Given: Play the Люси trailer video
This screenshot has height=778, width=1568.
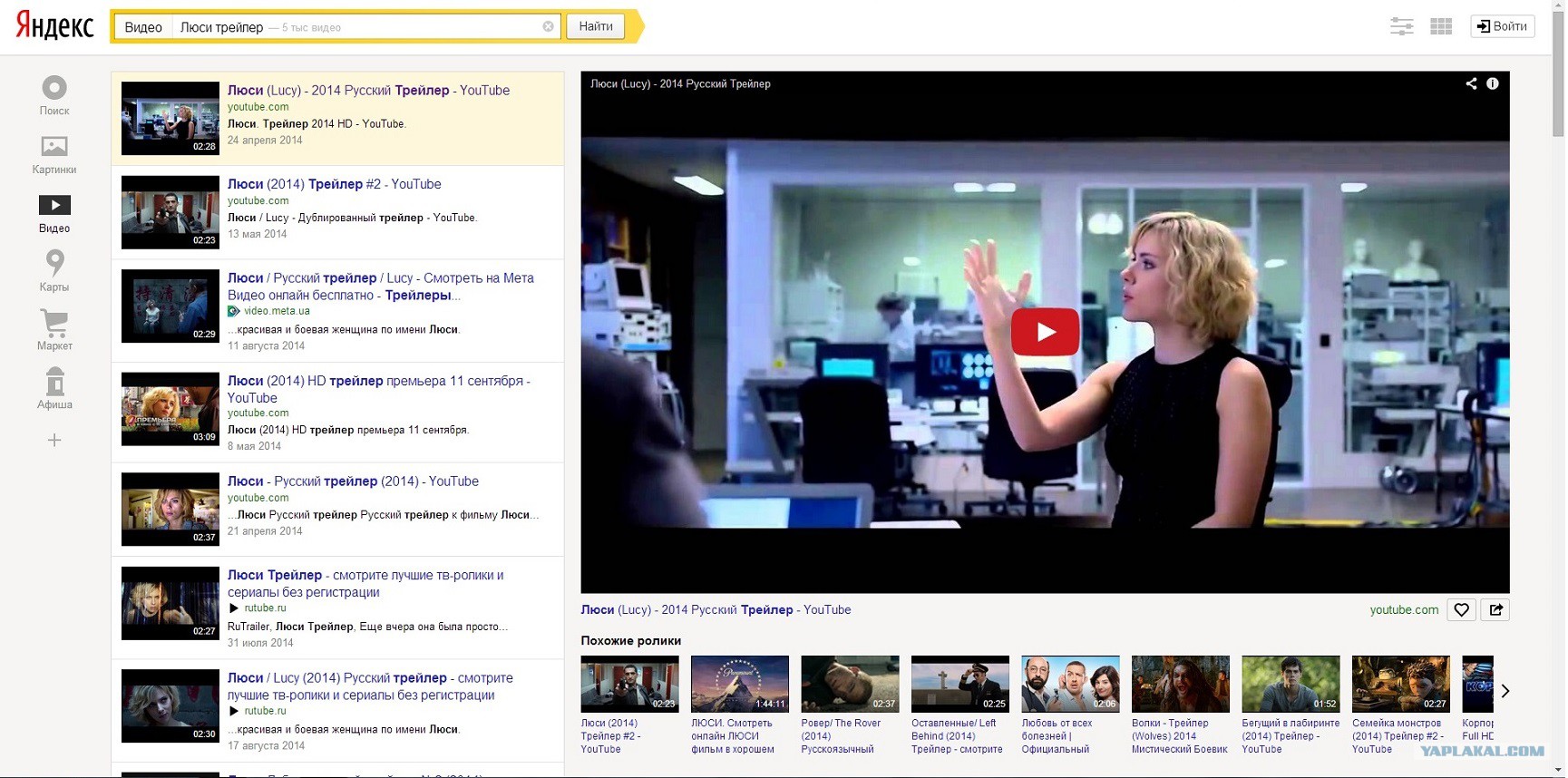Looking at the screenshot, I should (1045, 332).
